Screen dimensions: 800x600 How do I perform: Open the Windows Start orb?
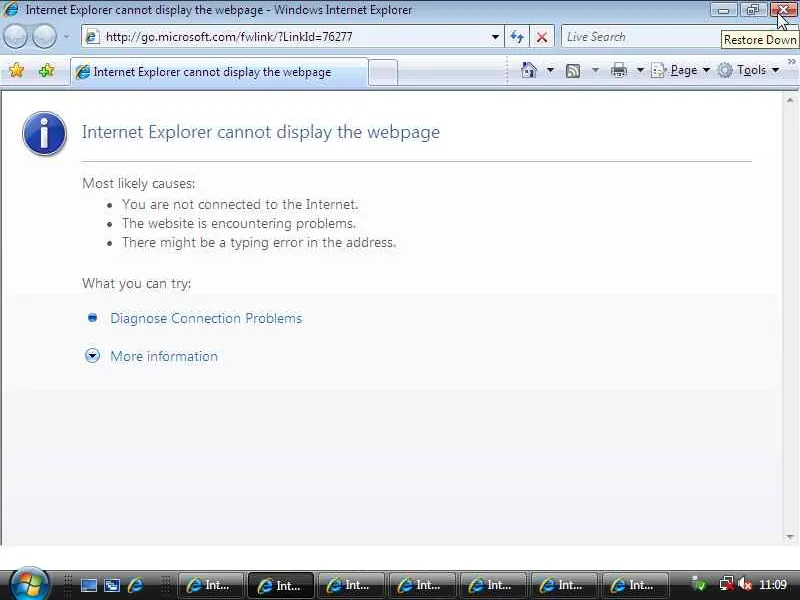(29, 584)
